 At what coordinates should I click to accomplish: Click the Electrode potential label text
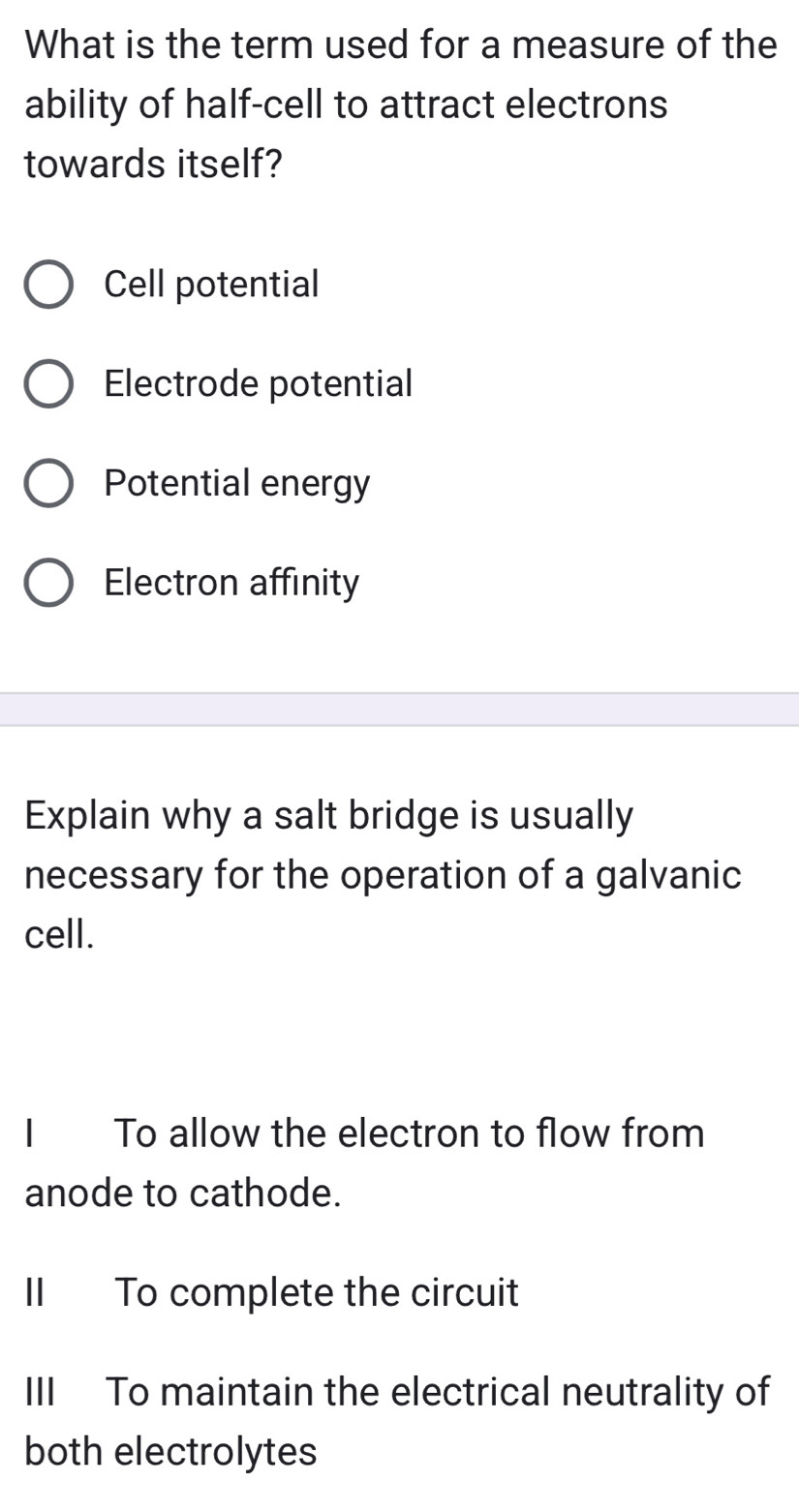click(258, 384)
